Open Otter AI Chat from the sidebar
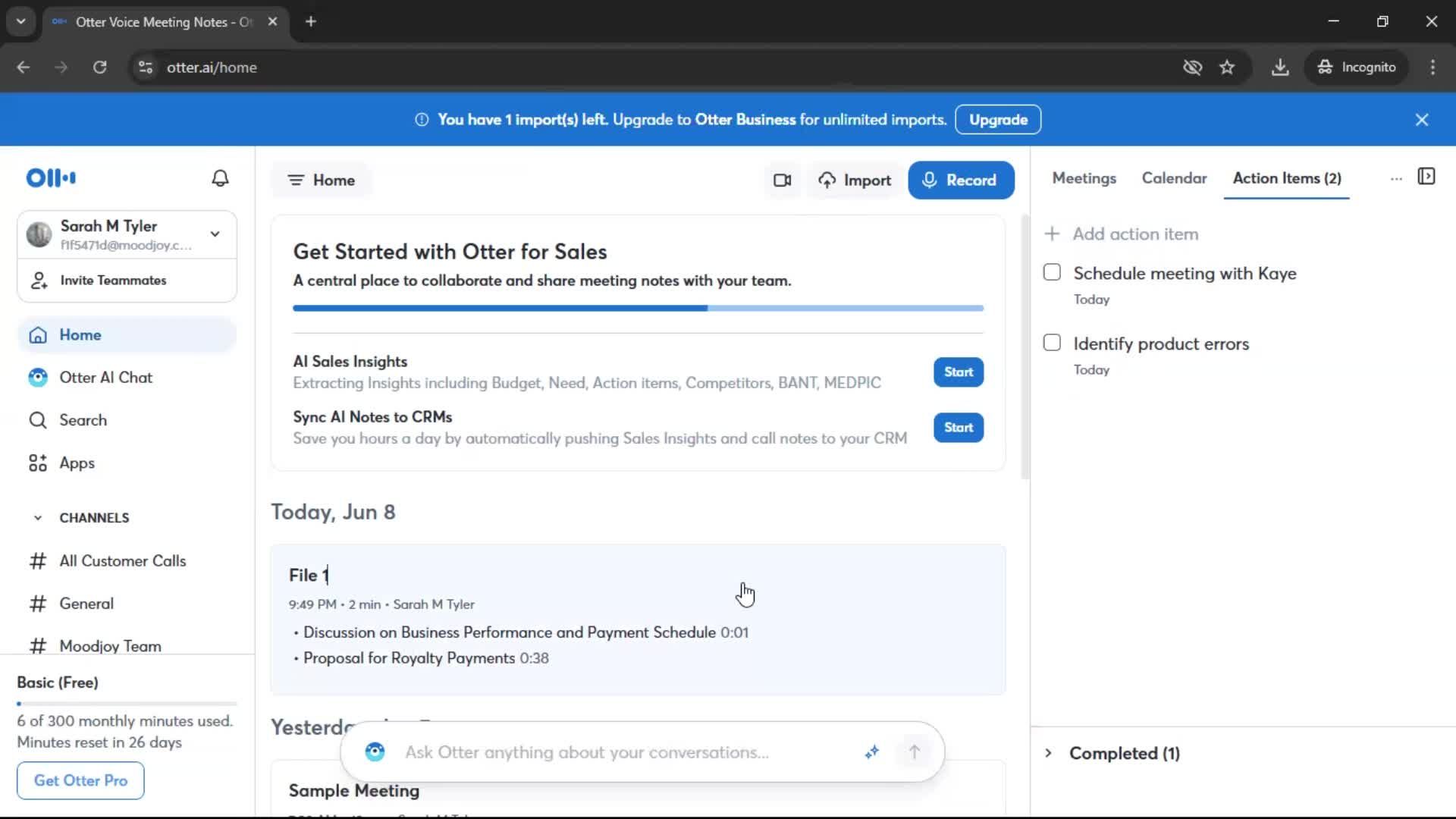Image resolution: width=1456 pixels, height=819 pixels. click(127, 378)
